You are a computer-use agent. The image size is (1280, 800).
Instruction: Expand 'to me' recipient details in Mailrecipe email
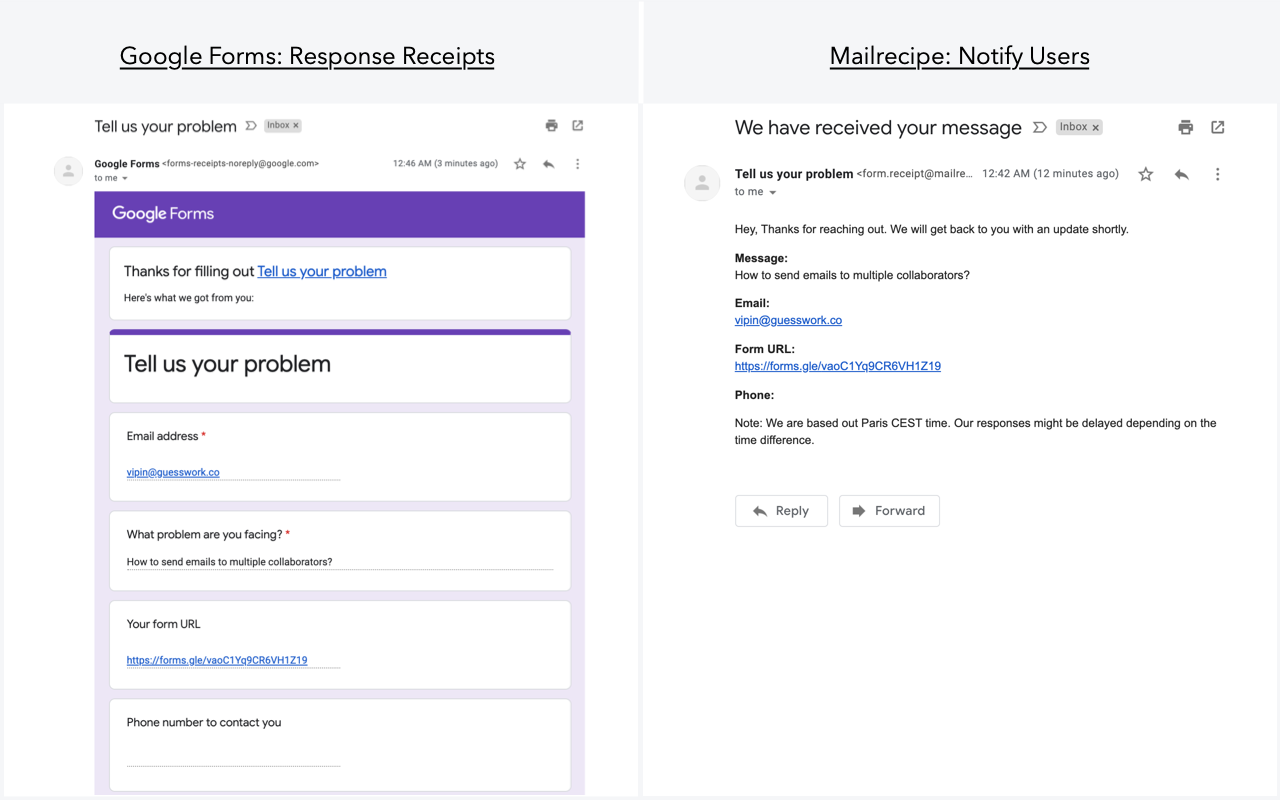coord(773,192)
